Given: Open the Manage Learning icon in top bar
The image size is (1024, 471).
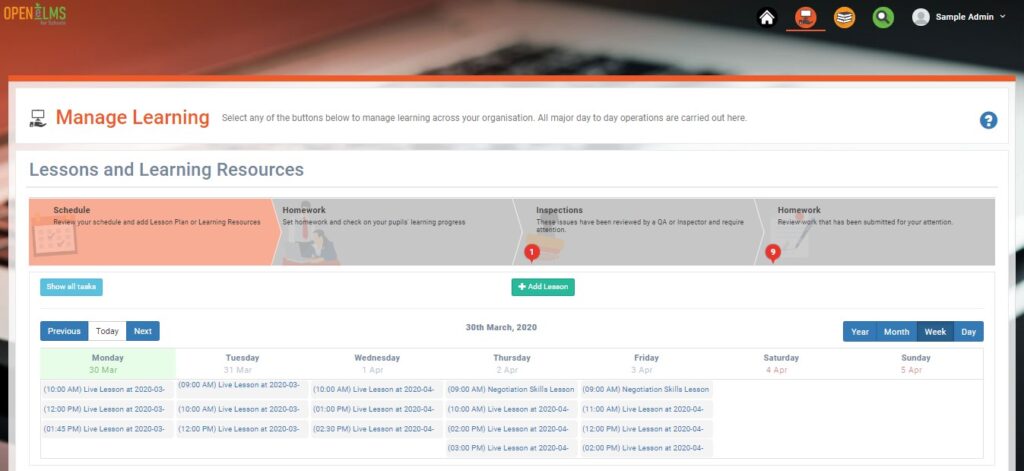Looking at the screenshot, I should tap(805, 18).
